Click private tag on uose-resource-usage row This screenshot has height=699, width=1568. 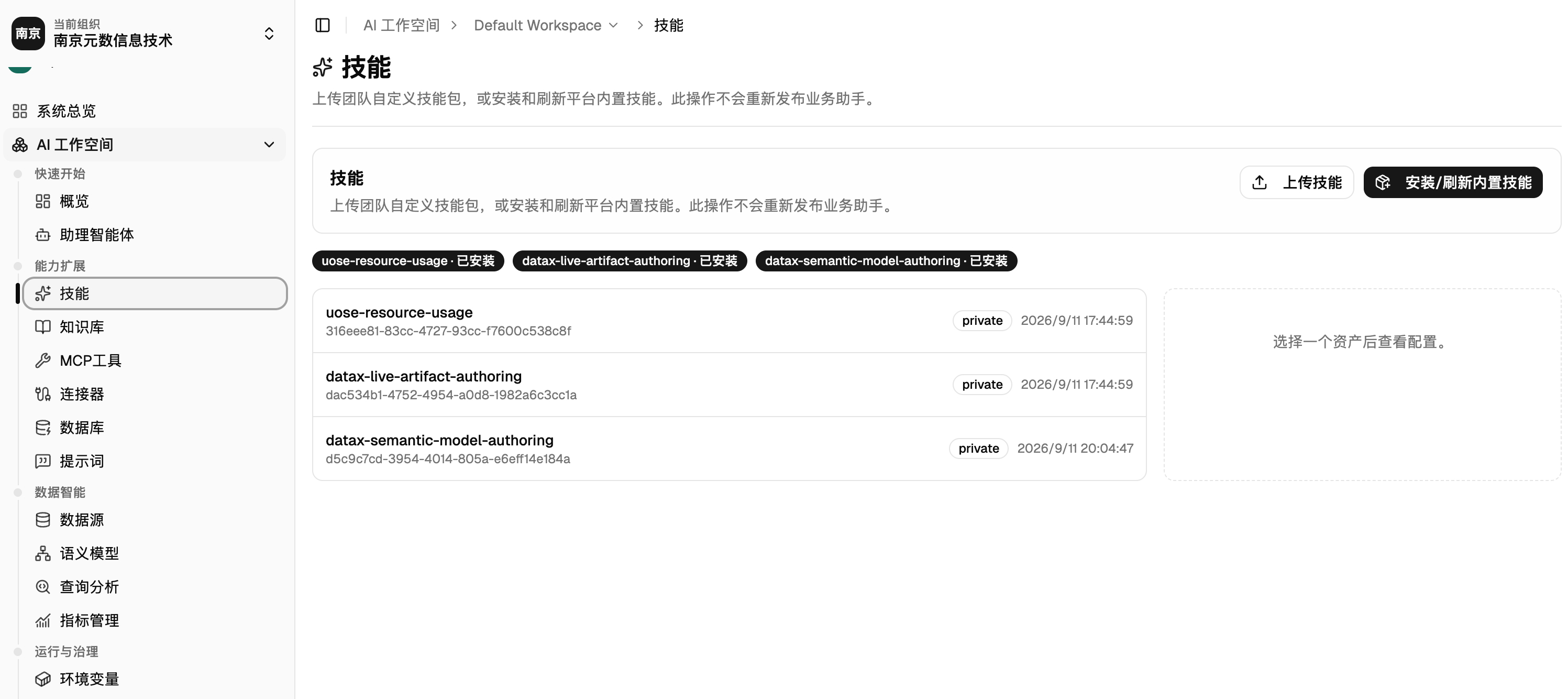coord(982,320)
